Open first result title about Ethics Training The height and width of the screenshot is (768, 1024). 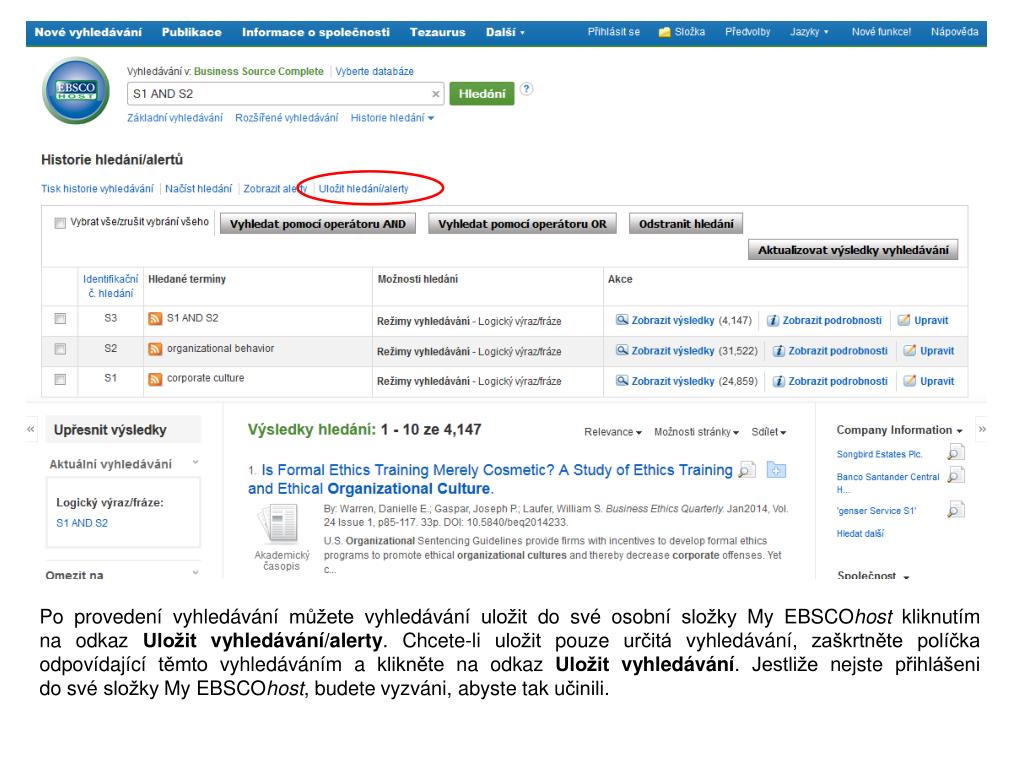pos(490,479)
